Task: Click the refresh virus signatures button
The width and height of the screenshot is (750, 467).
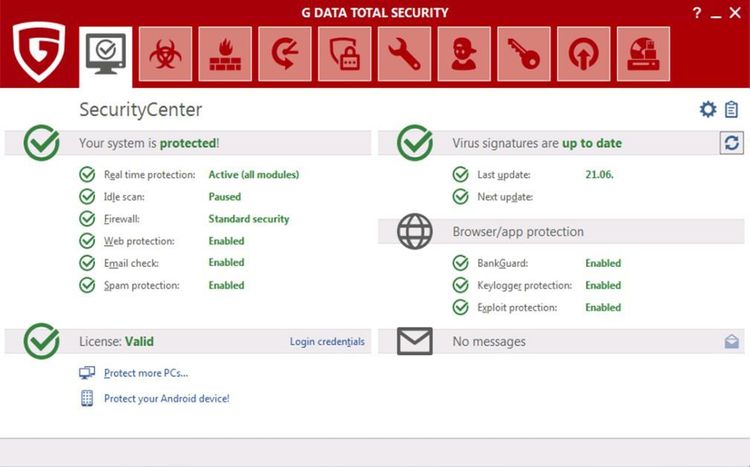Action: [732, 143]
